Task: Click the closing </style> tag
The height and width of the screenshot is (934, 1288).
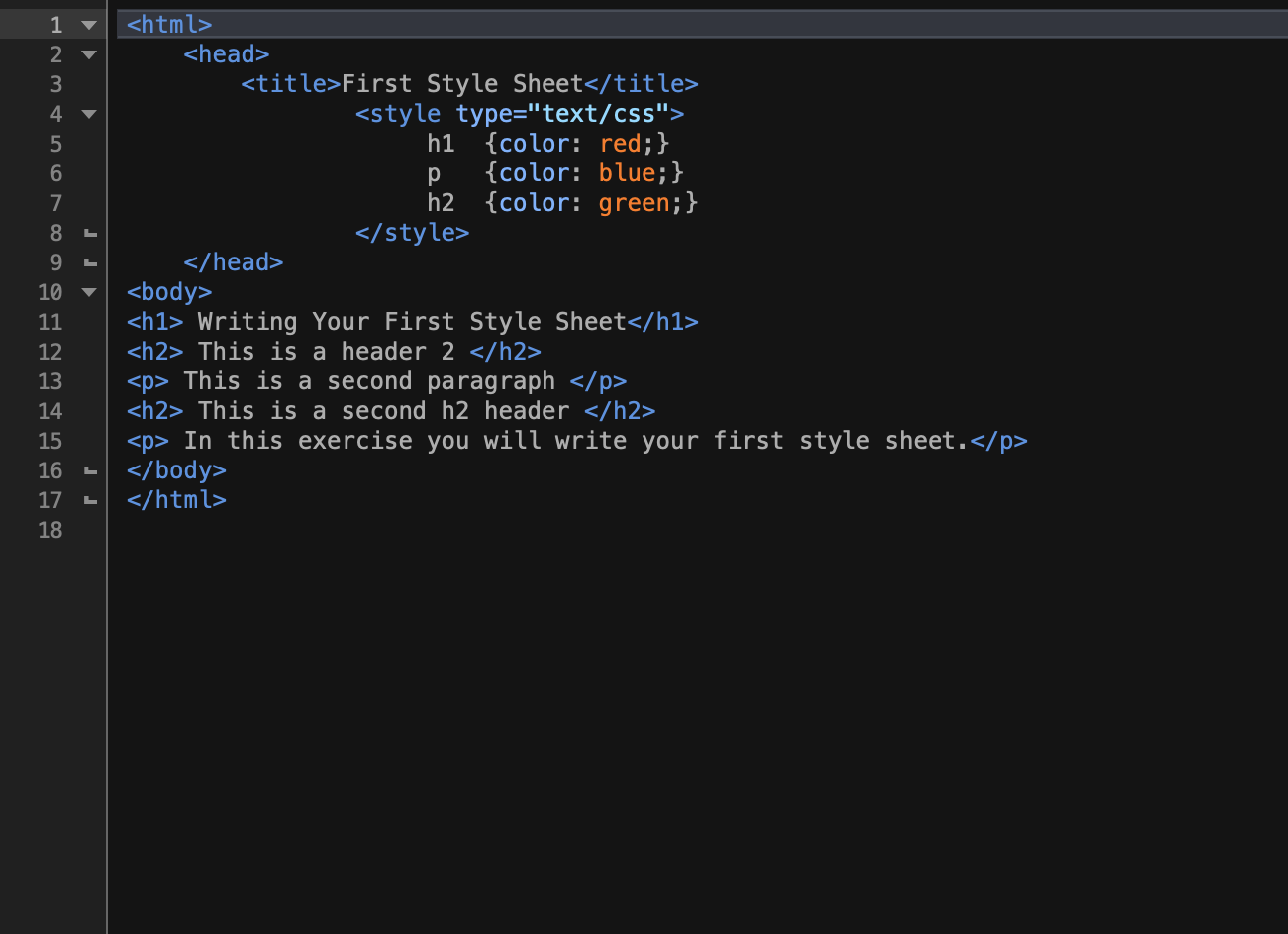Action: pos(413,233)
